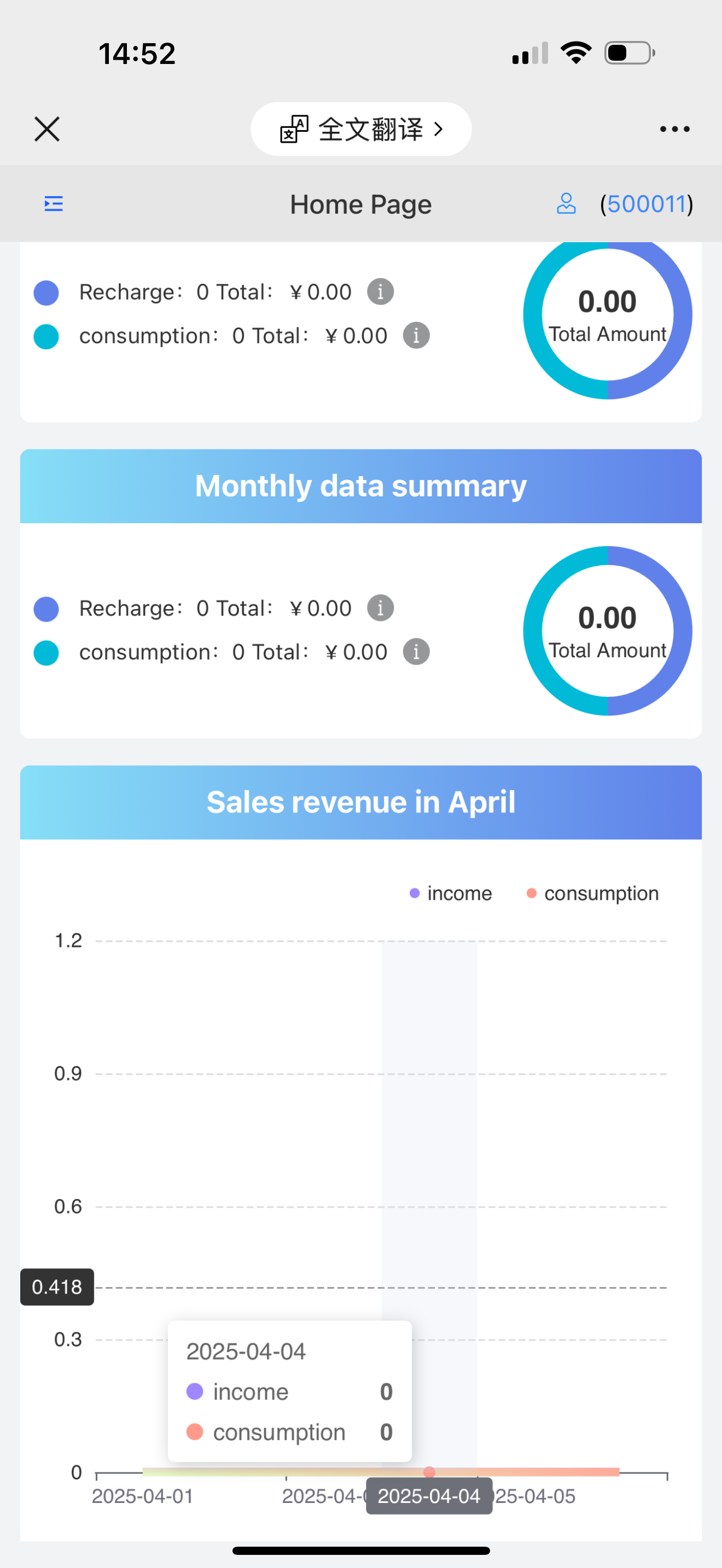Tap the 2025-04-01 axis date label
The height and width of the screenshot is (1568, 722).
pos(142,1496)
